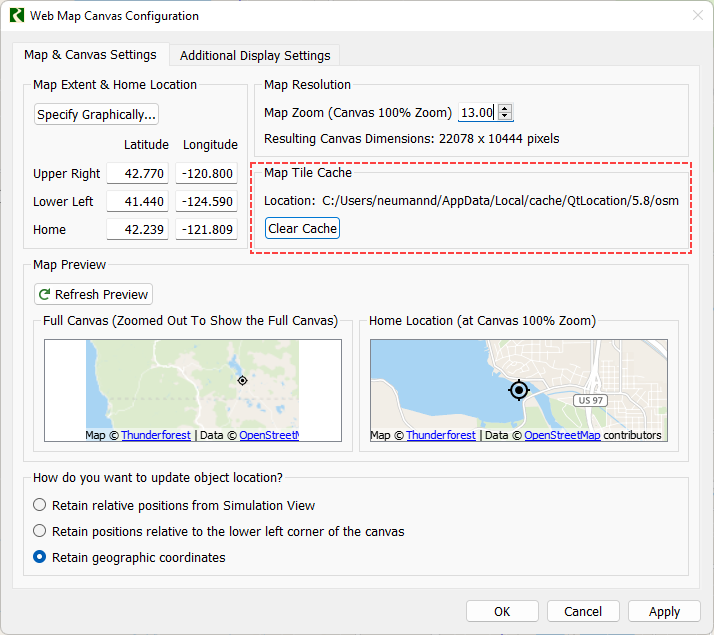Decrease Map Zoom with the down arrow
The image size is (714, 635).
pos(505,117)
